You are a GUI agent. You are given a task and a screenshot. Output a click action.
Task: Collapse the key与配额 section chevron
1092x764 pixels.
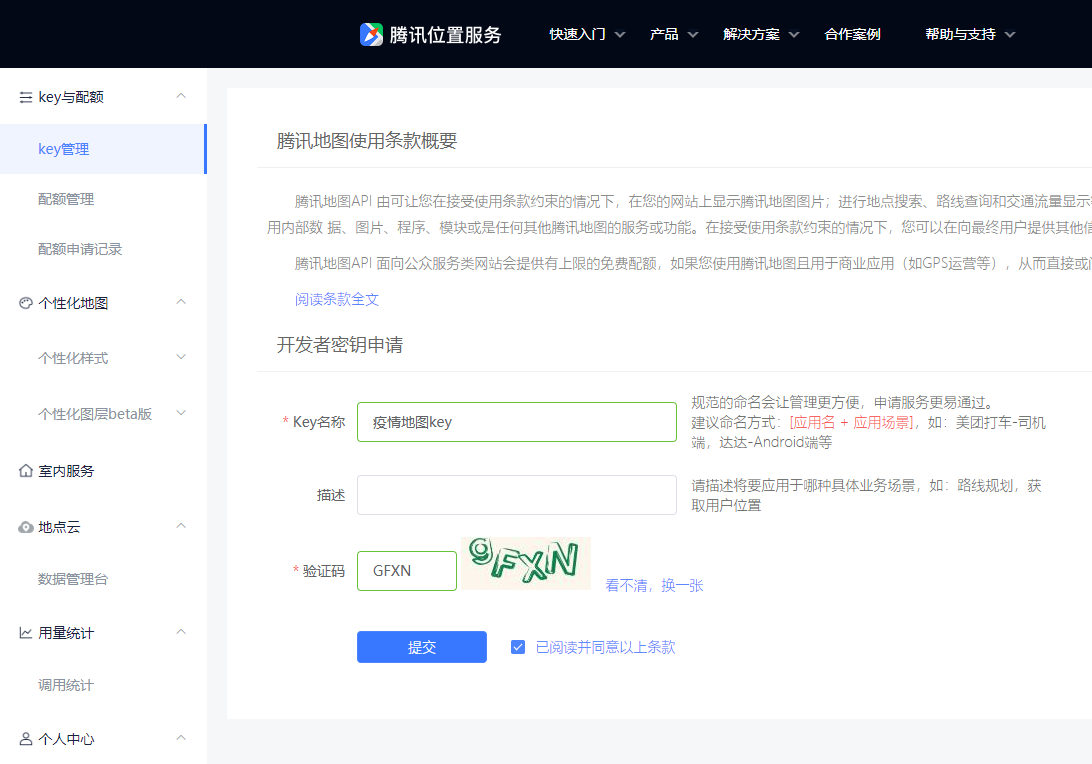coord(181,96)
